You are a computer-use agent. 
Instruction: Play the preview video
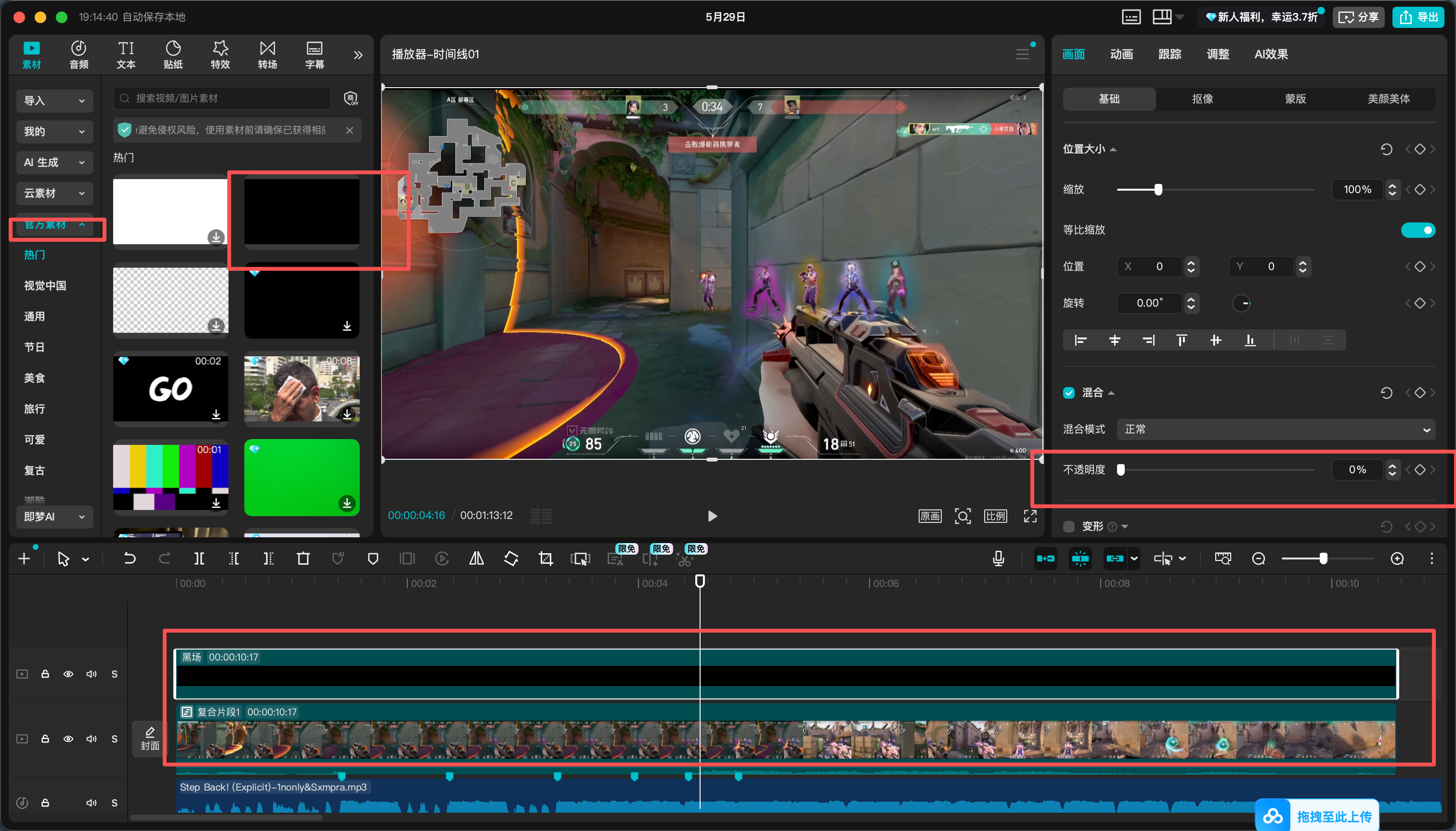(x=712, y=516)
